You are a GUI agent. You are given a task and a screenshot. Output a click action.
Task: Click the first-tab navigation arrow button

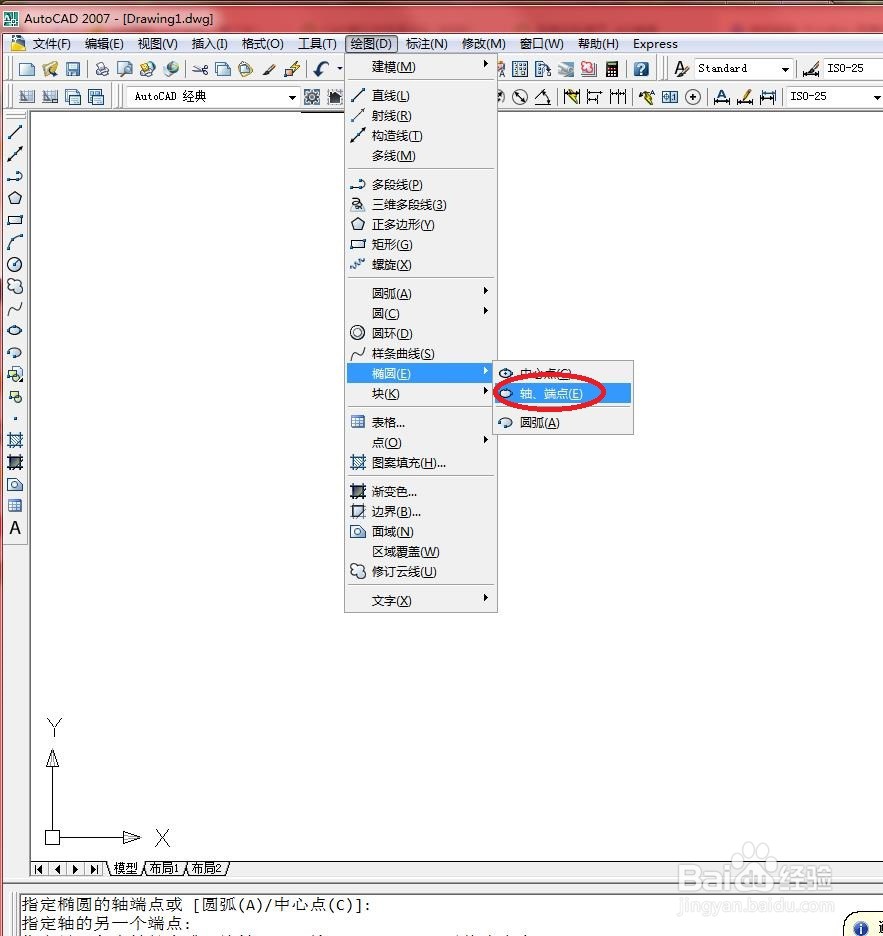click(39, 869)
